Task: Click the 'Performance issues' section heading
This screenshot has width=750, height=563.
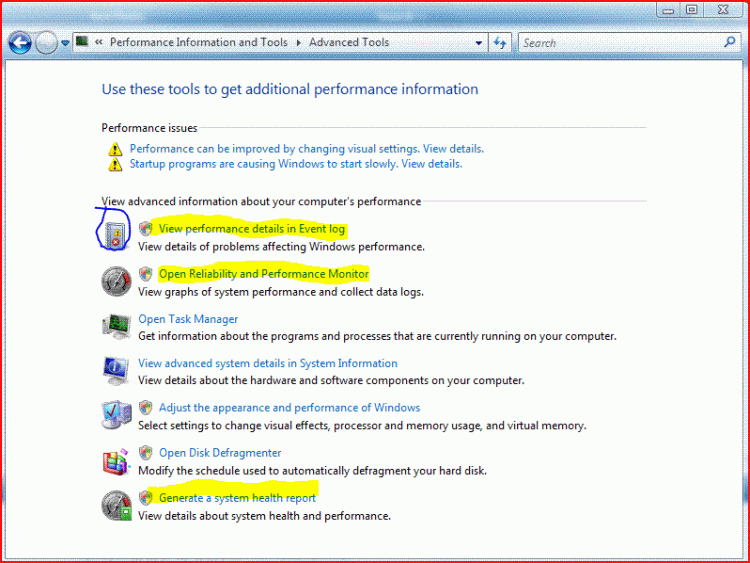Action: 149,128
